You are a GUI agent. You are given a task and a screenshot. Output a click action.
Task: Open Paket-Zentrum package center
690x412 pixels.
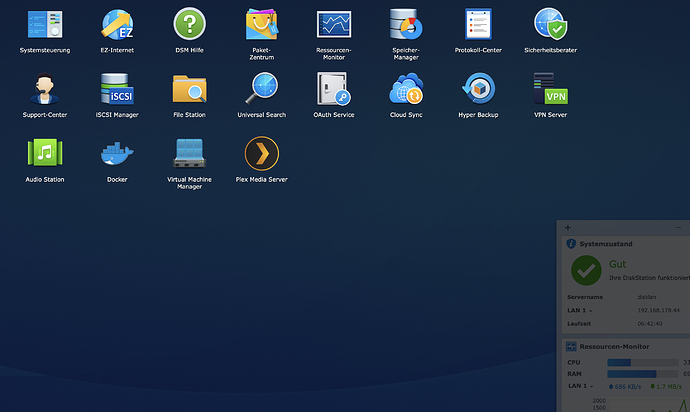pos(261,25)
